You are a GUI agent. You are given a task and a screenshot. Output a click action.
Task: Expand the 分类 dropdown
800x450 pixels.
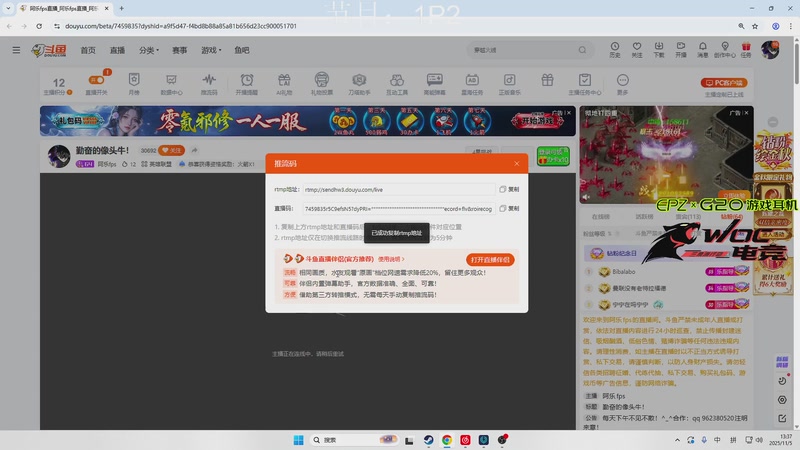pyautogui.click(x=149, y=50)
